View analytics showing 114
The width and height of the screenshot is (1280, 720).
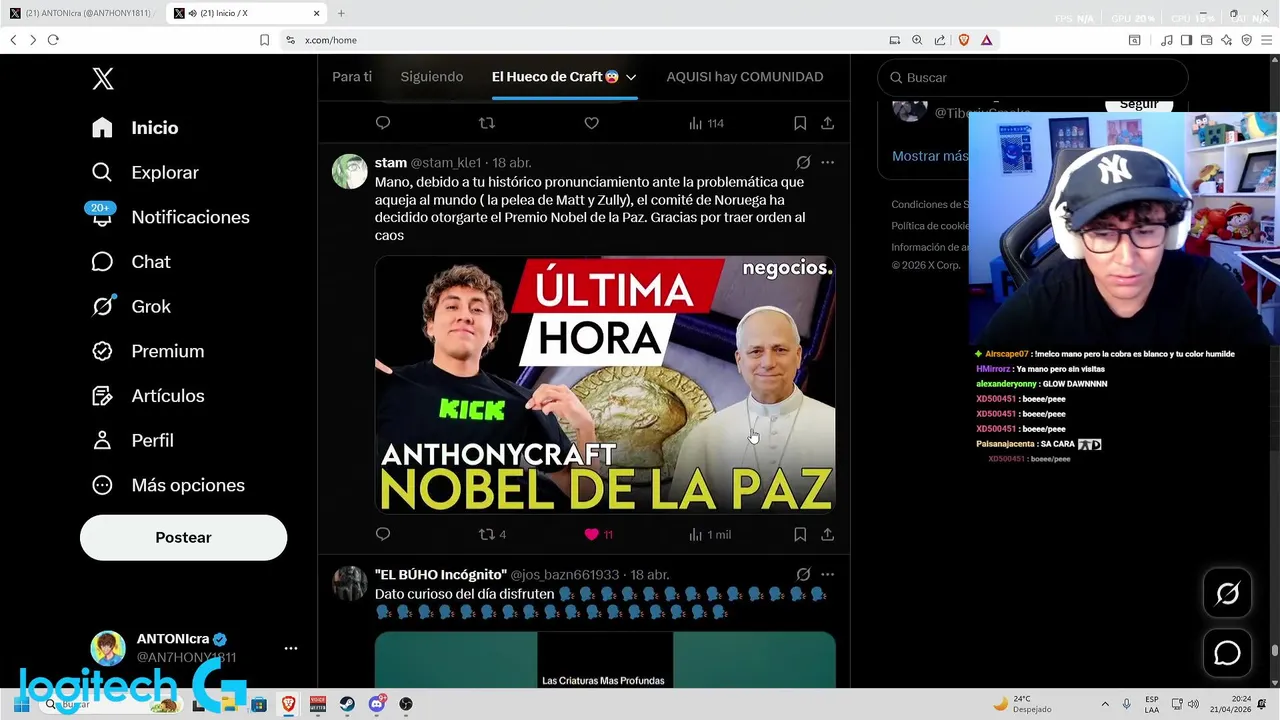click(x=706, y=123)
